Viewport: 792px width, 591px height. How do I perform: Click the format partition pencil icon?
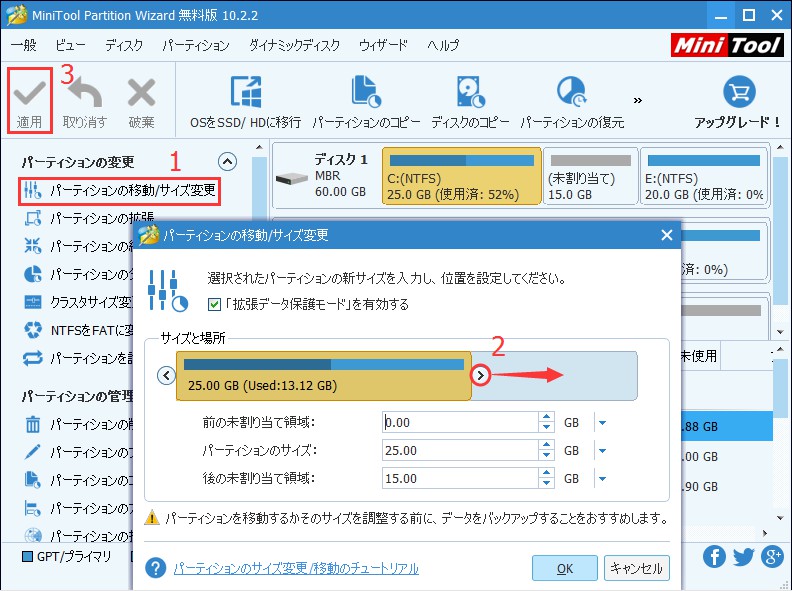(x=33, y=452)
